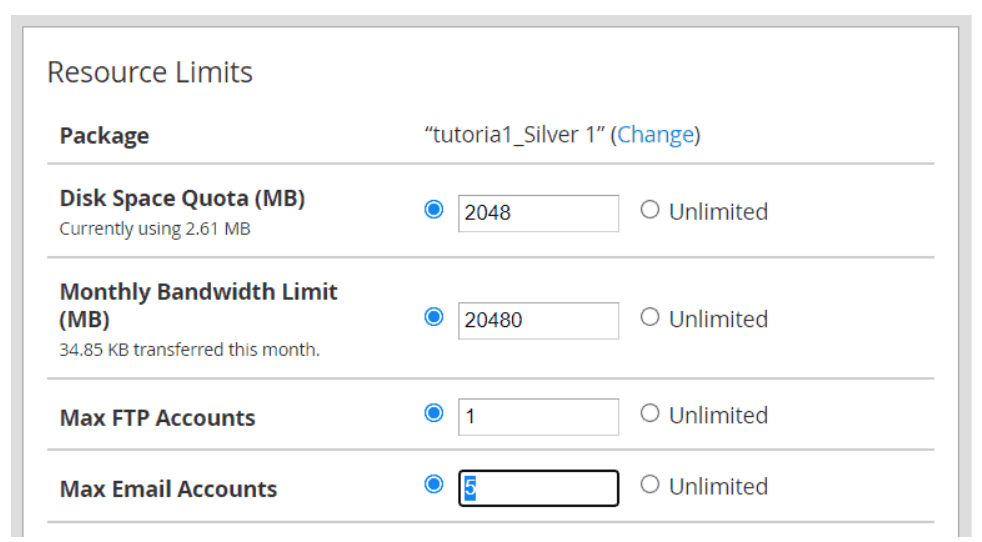The image size is (982, 542).
Task: Click the Max Email Accounts input field
Action: pyautogui.click(x=538, y=488)
